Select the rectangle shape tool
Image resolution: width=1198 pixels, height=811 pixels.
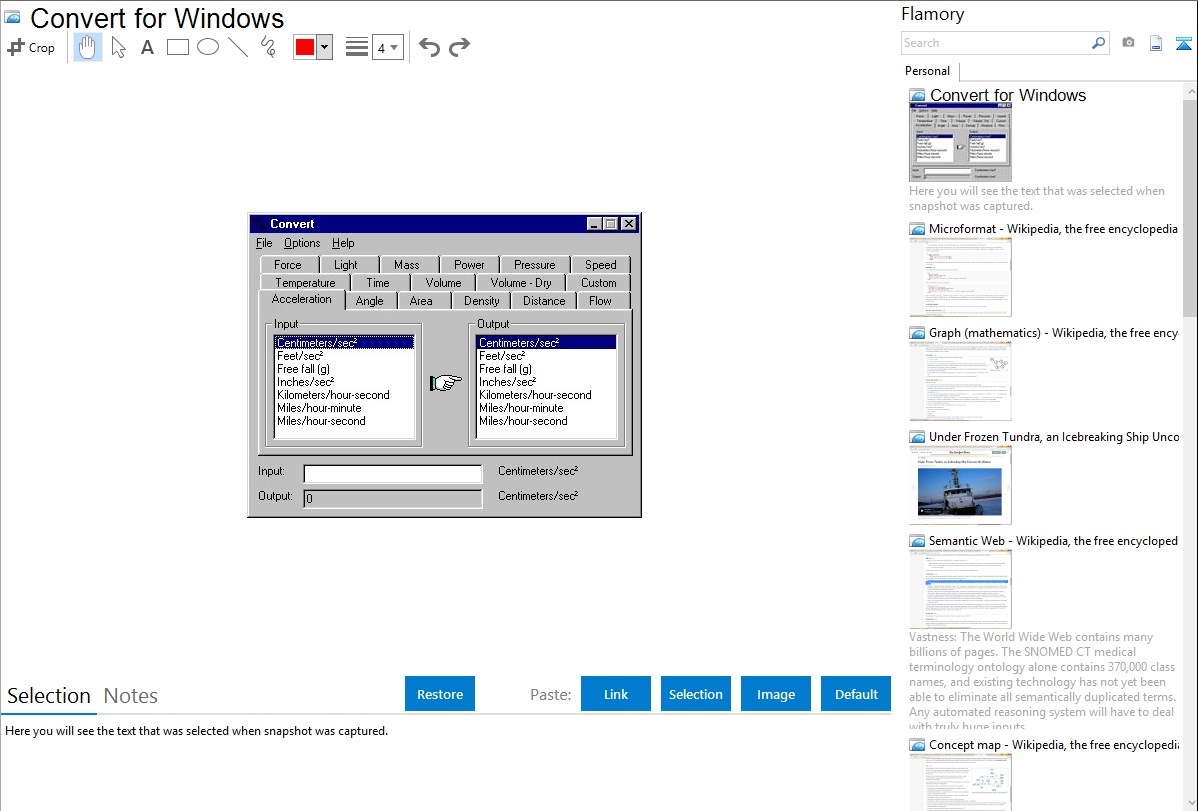(178, 47)
